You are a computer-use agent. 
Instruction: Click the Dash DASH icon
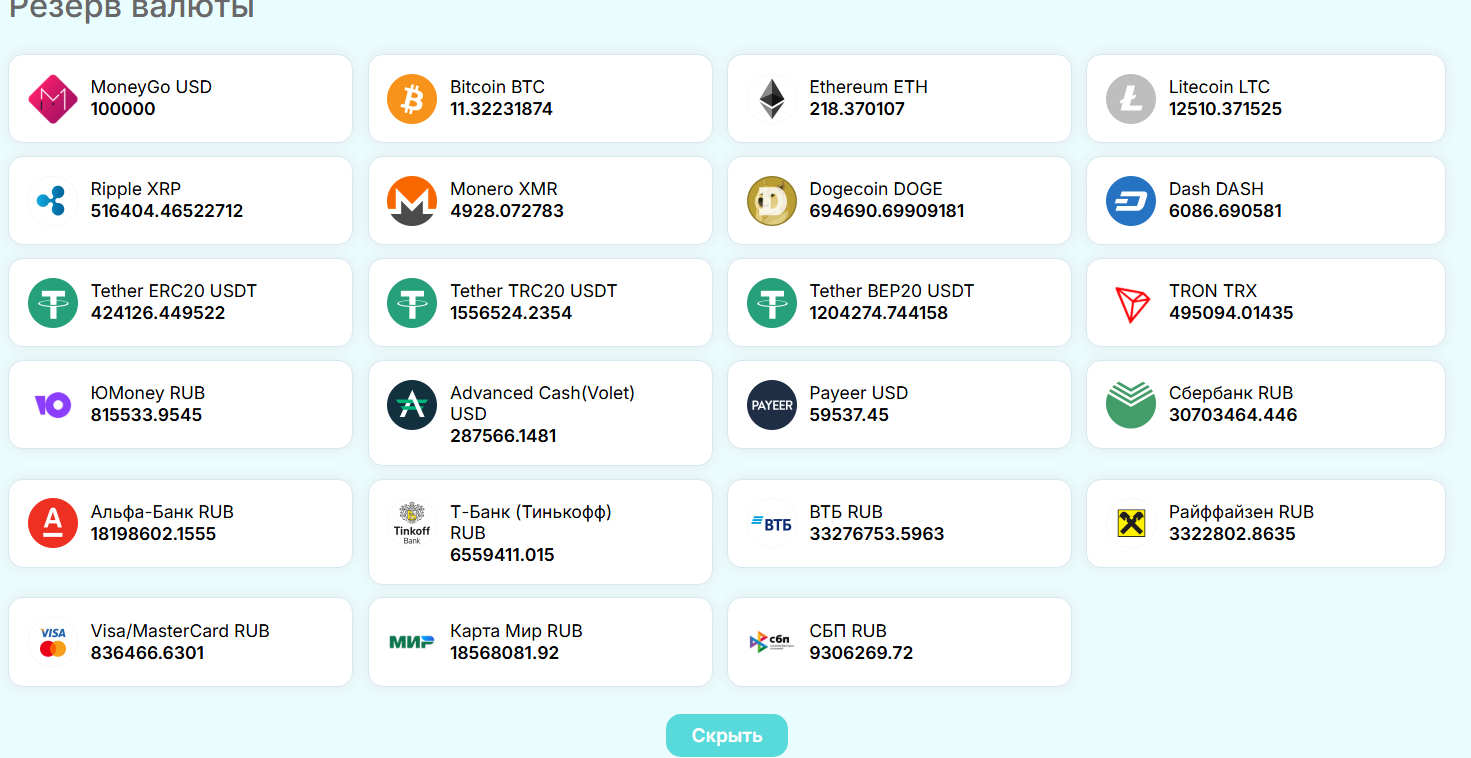click(1131, 200)
